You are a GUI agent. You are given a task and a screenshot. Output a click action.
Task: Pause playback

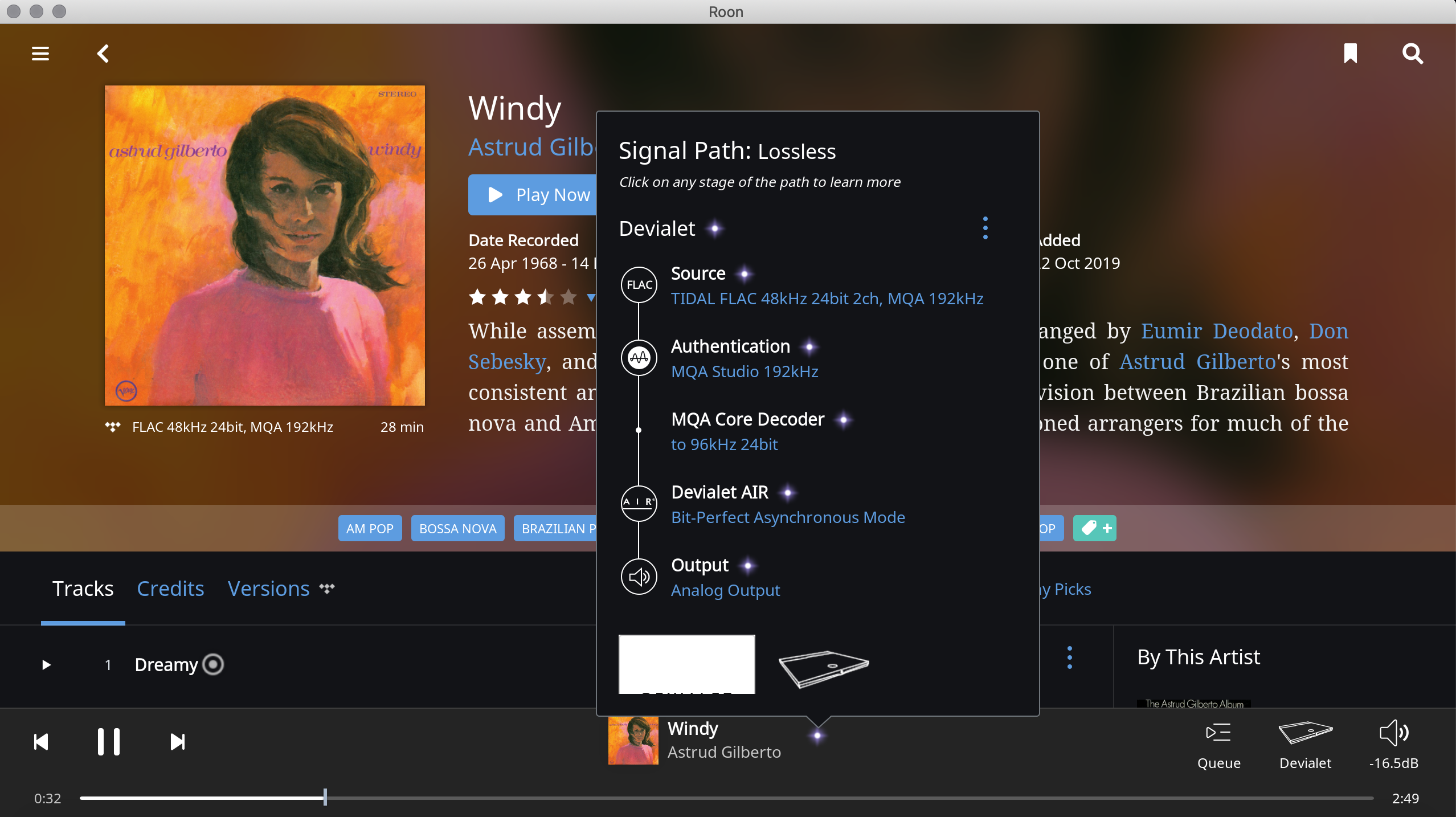tap(108, 742)
